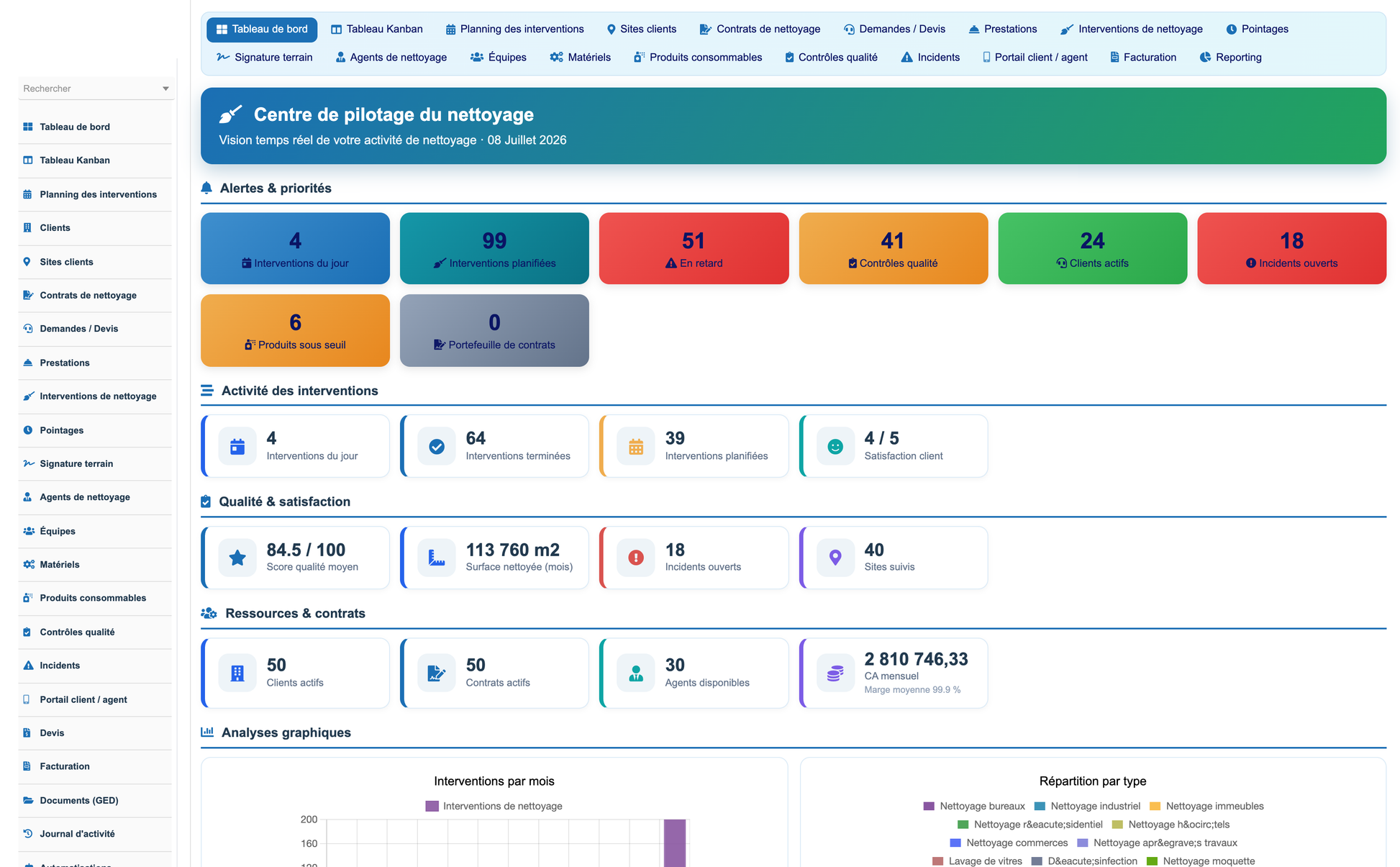Open the Facturation top tab

pos(1143,57)
